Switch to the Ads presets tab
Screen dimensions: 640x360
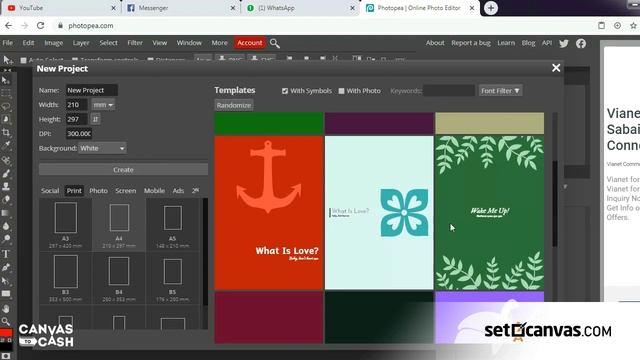(178, 191)
